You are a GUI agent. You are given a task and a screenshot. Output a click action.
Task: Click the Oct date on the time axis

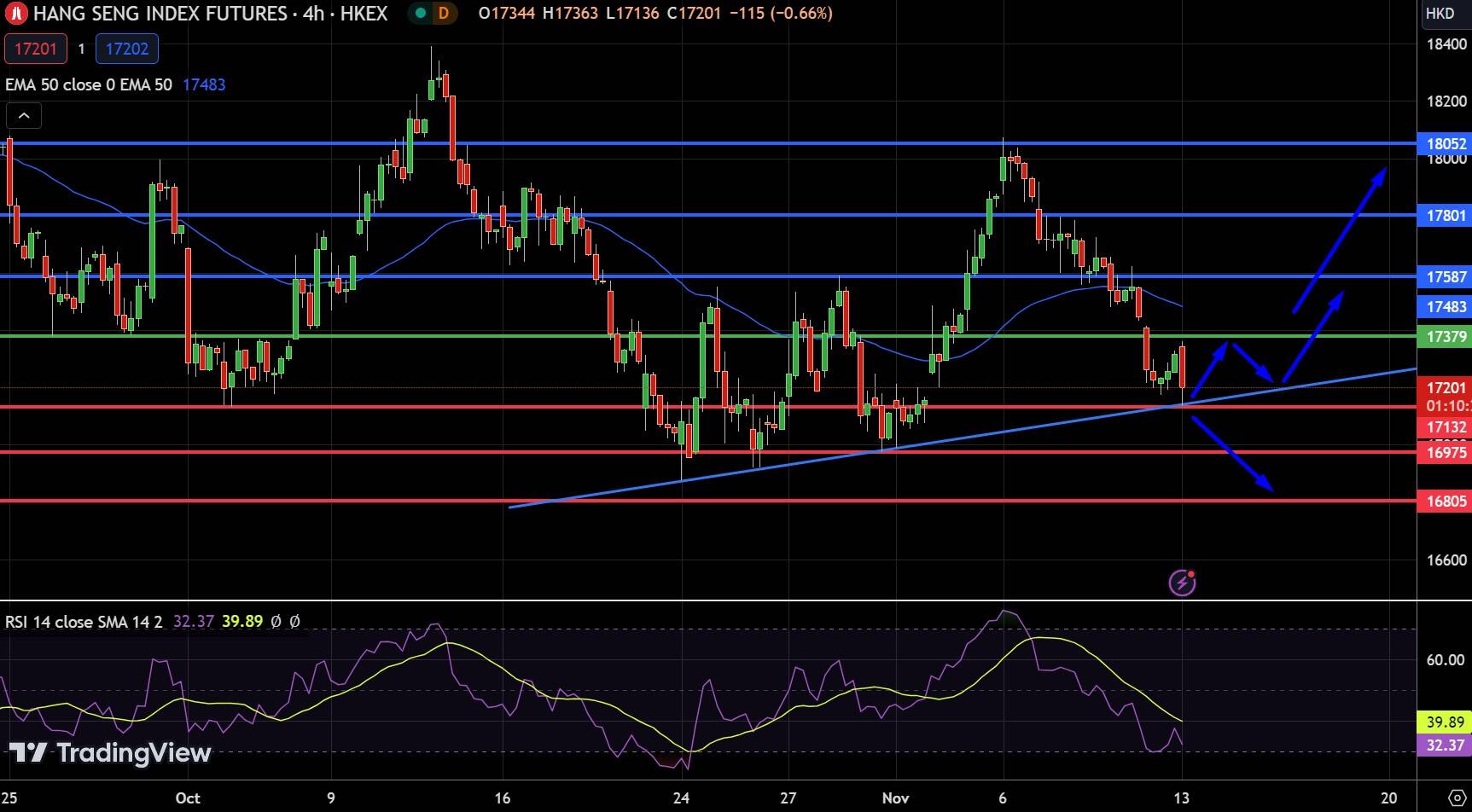(x=187, y=798)
